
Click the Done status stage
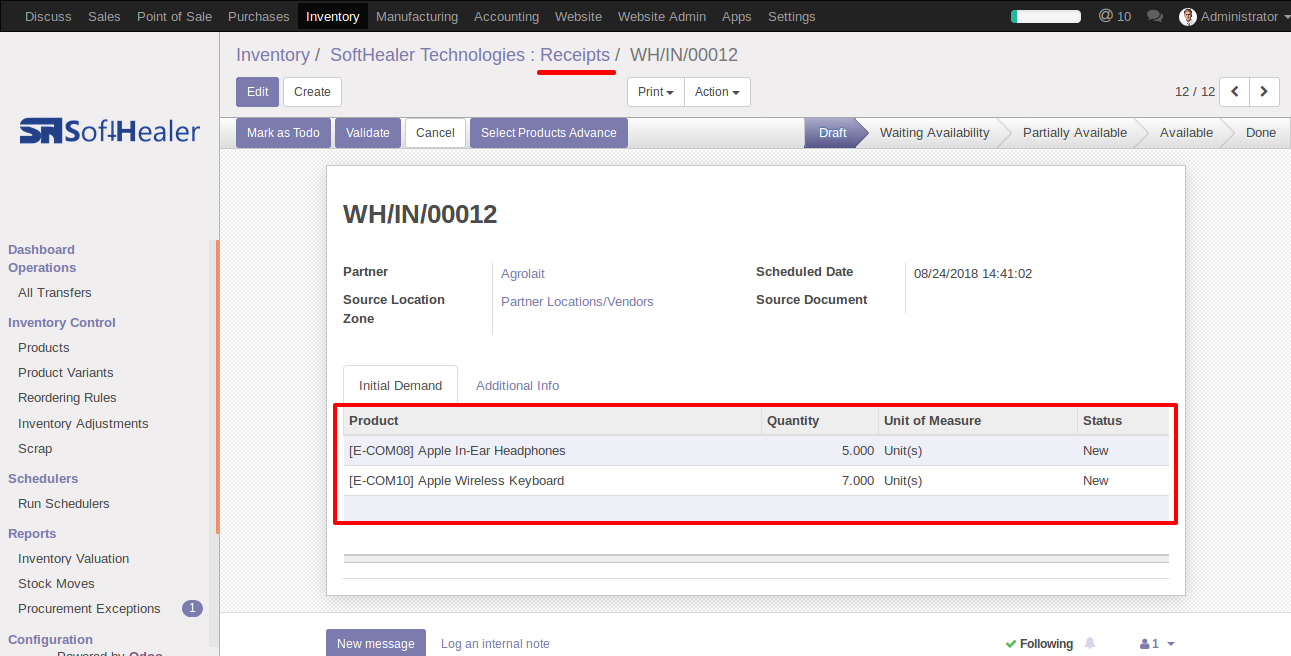[1260, 133]
